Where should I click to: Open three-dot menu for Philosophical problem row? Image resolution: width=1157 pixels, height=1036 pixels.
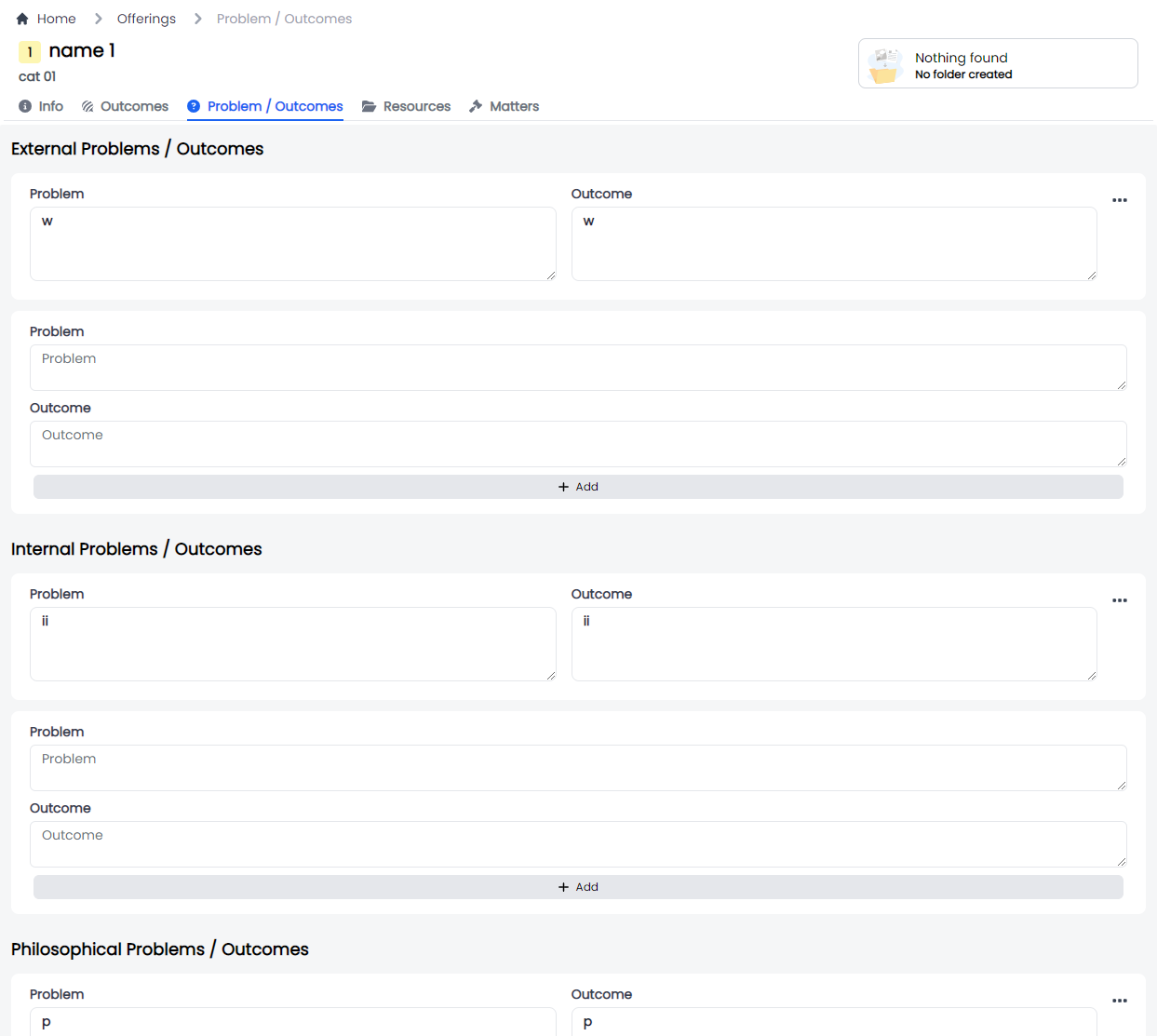point(1119,1001)
